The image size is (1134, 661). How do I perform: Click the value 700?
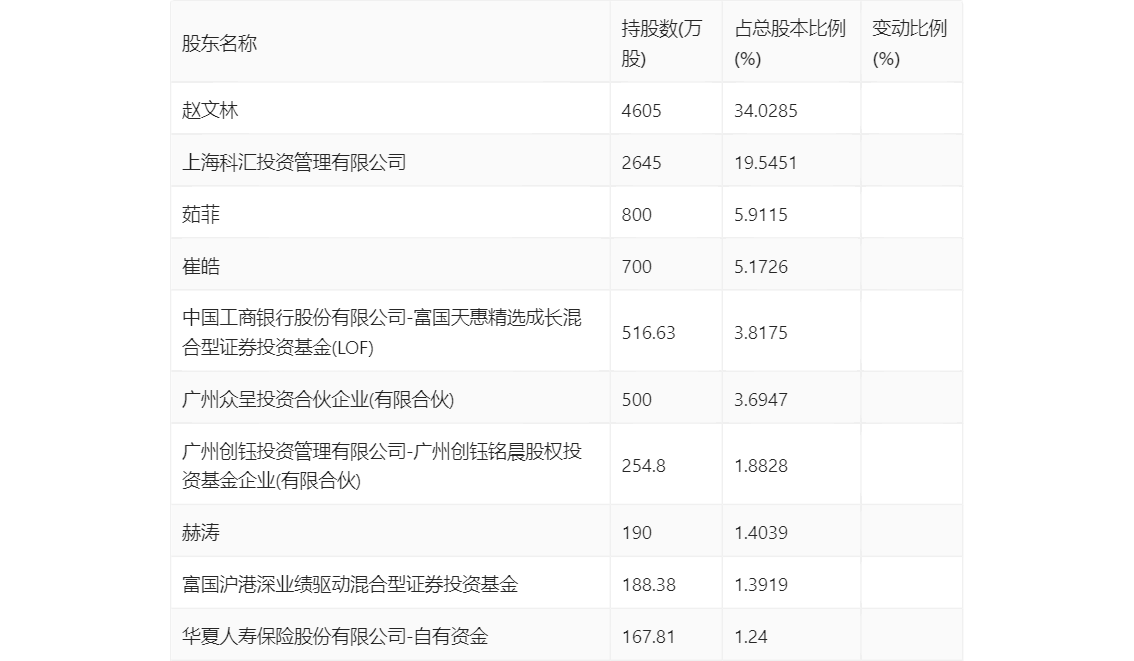(x=636, y=267)
